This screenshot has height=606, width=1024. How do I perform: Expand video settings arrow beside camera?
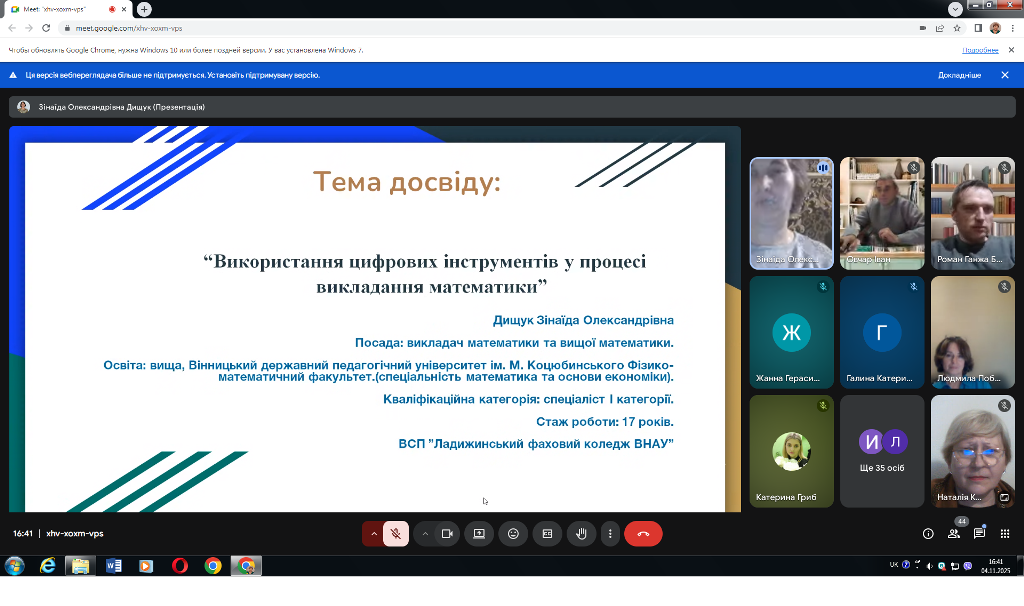425,534
